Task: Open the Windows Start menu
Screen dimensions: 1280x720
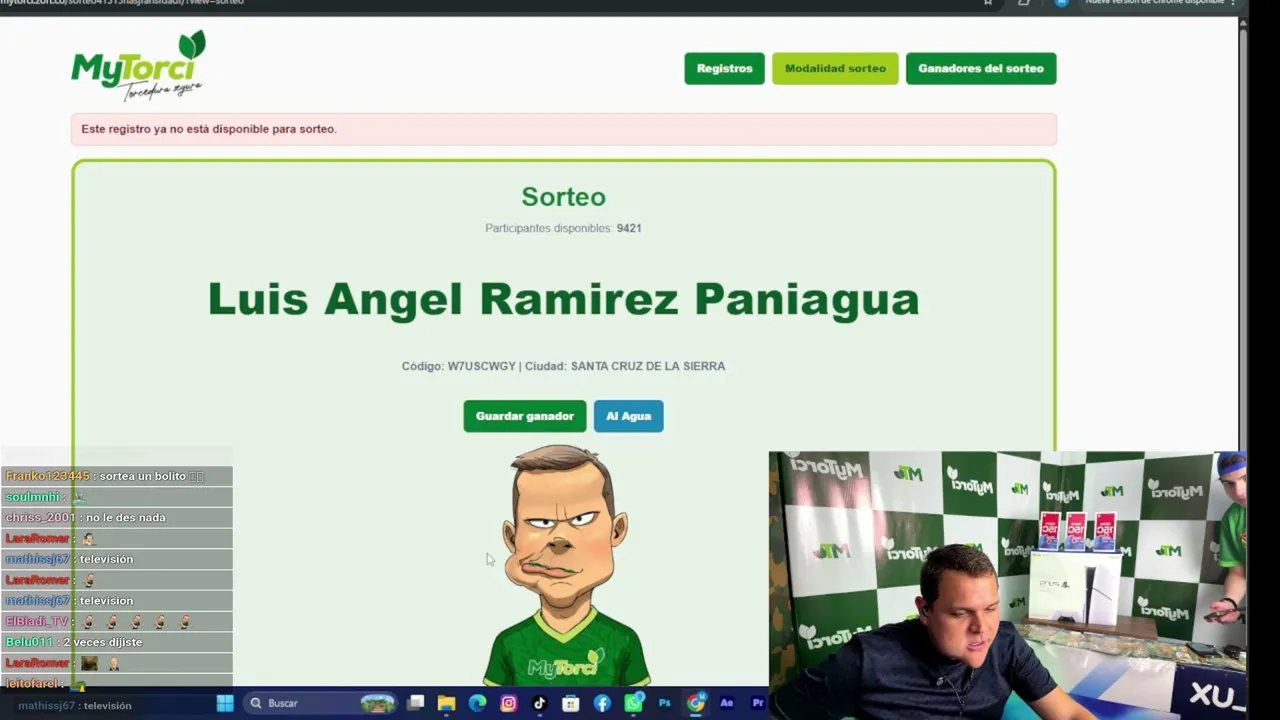Action: [x=225, y=703]
